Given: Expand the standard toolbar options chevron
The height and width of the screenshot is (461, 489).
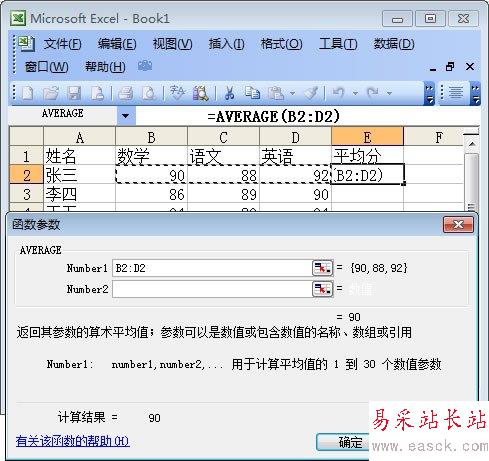Looking at the screenshot, I should tap(429, 93).
